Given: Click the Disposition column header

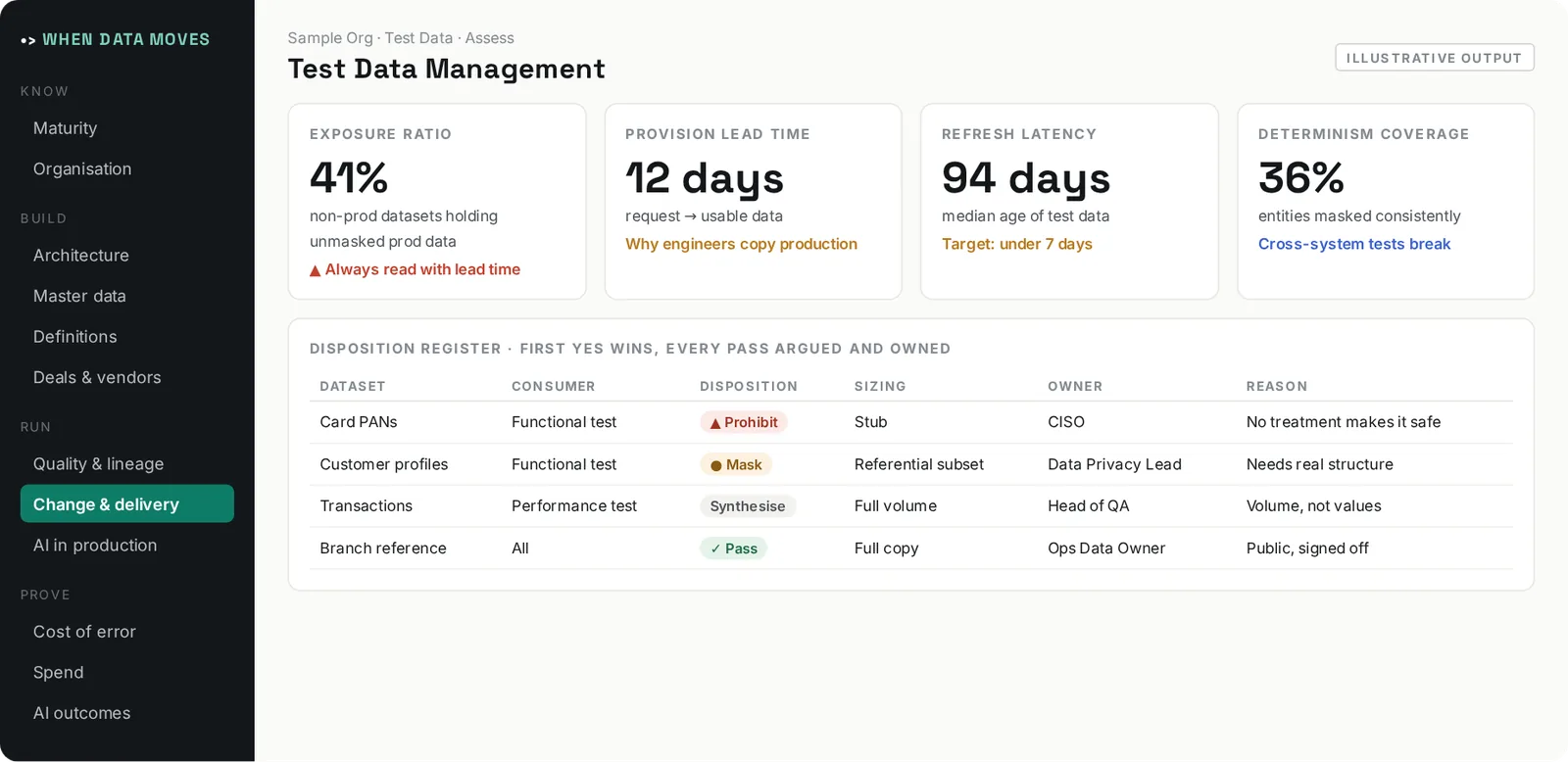Looking at the screenshot, I should [x=749, y=387].
